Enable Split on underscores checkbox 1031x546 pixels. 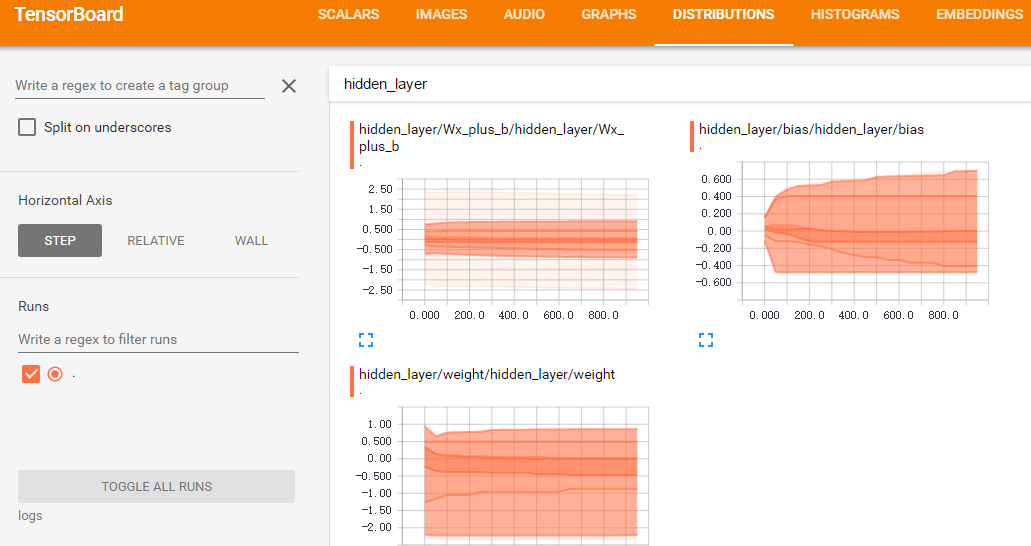[x=27, y=127]
